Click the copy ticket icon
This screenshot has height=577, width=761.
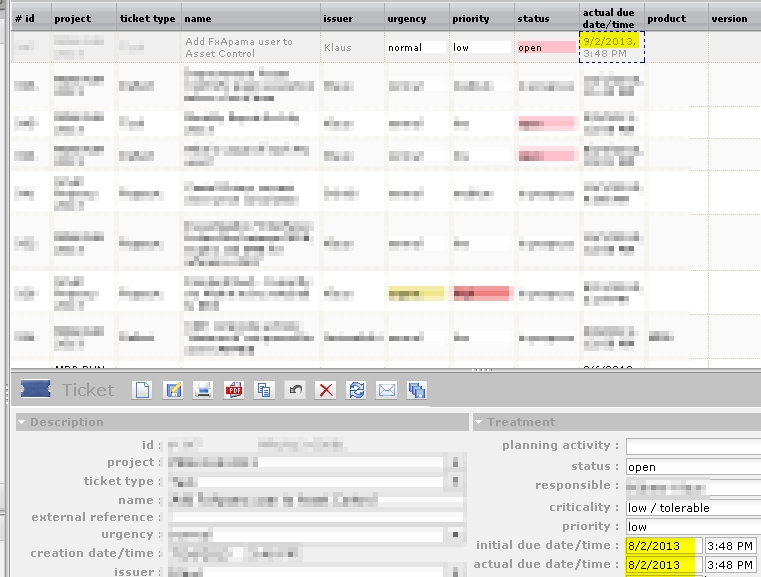pos(264,390)
